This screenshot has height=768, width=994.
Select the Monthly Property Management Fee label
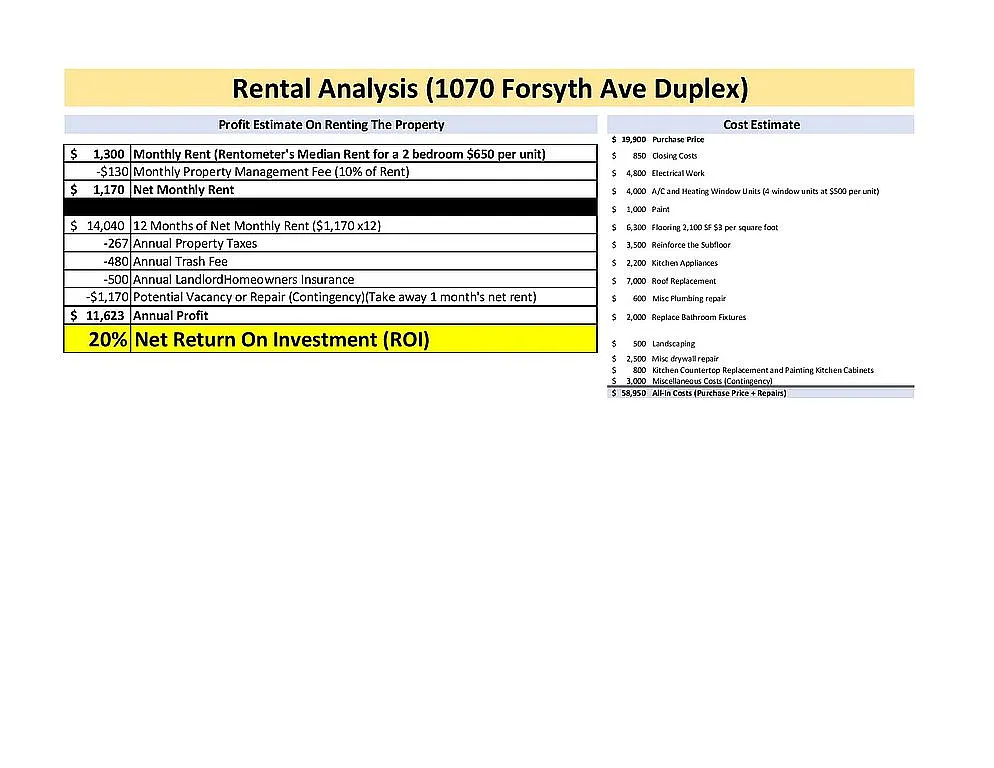pyautogui.click(x=271, y=172)
